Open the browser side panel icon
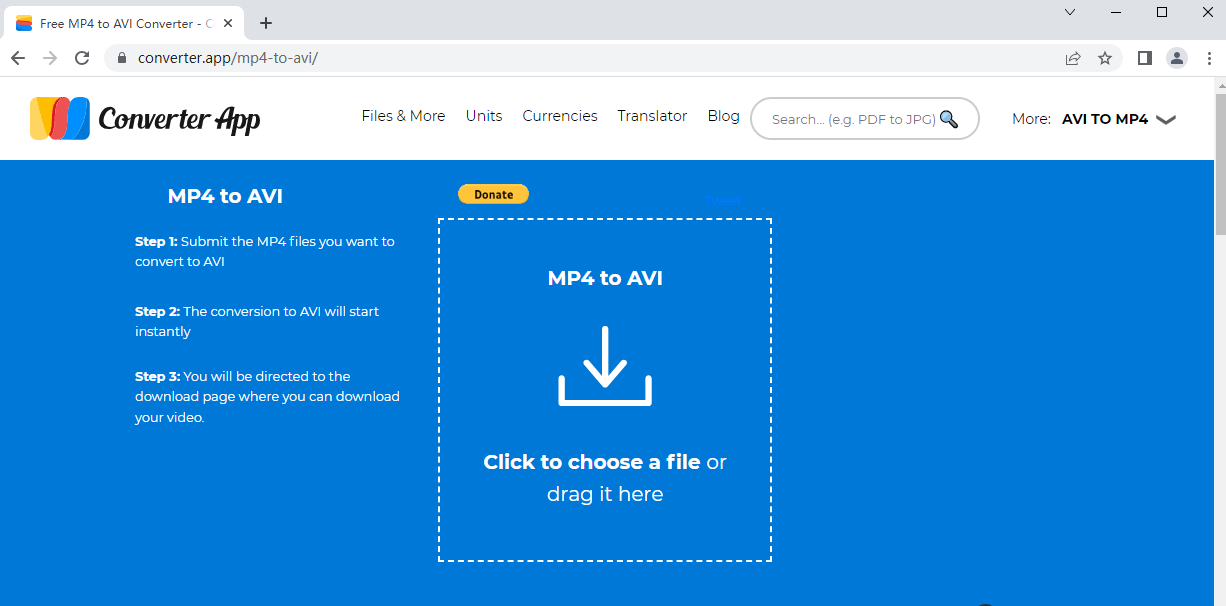 pyautogui.click(x=1144, y=58)
